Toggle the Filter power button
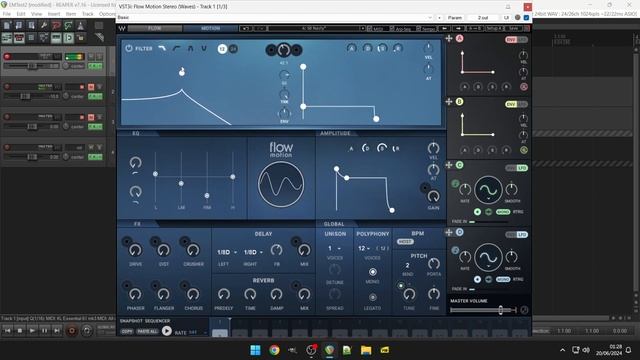640x360 pixels. pyautogui.click(x=129, y=48)
